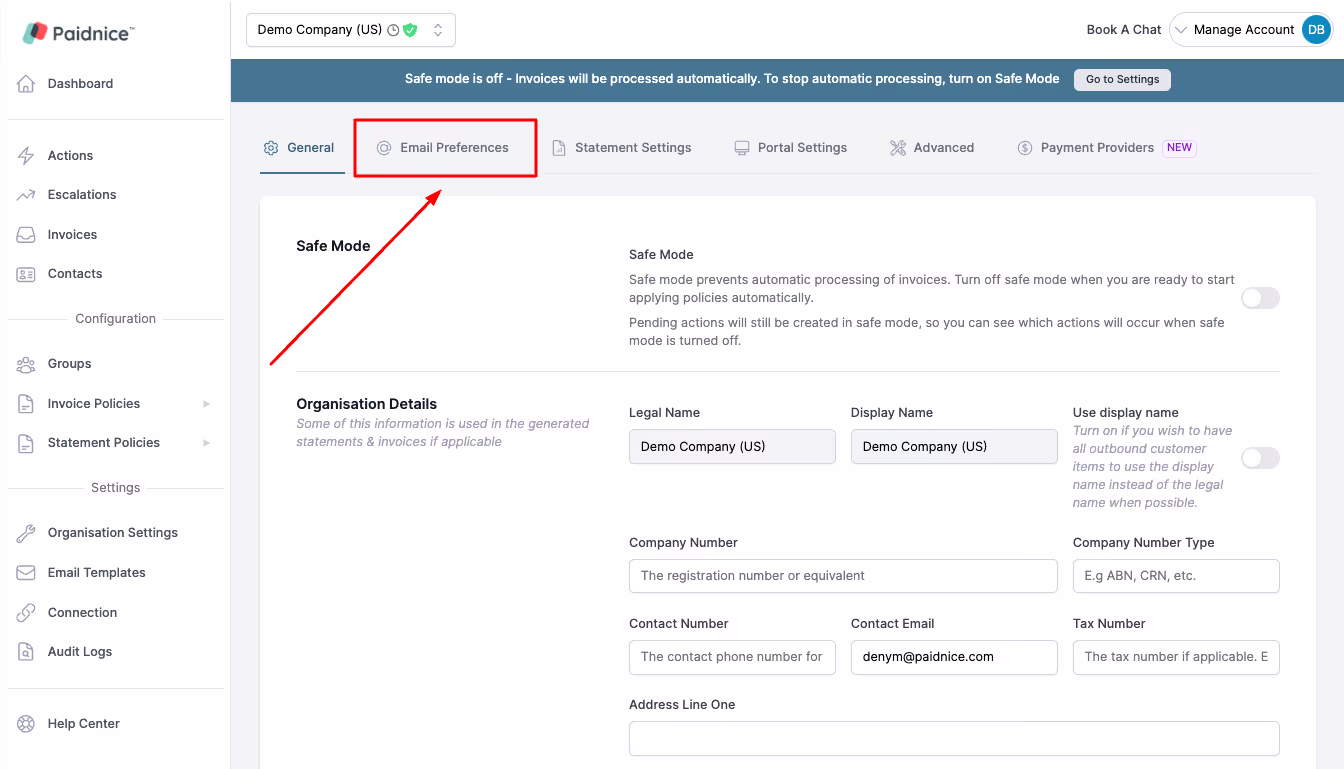Click the General tab gear icon

271,148
